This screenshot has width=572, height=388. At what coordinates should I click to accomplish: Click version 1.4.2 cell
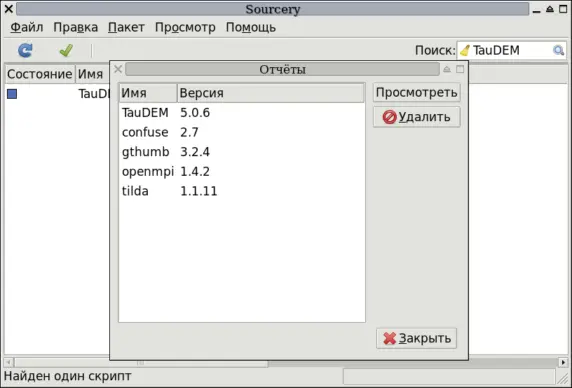click(195, 172)
